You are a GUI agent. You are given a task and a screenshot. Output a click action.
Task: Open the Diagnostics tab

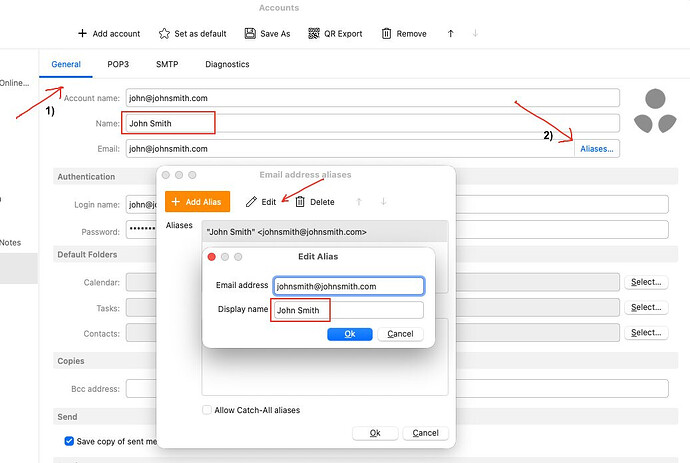pos(227,65)
